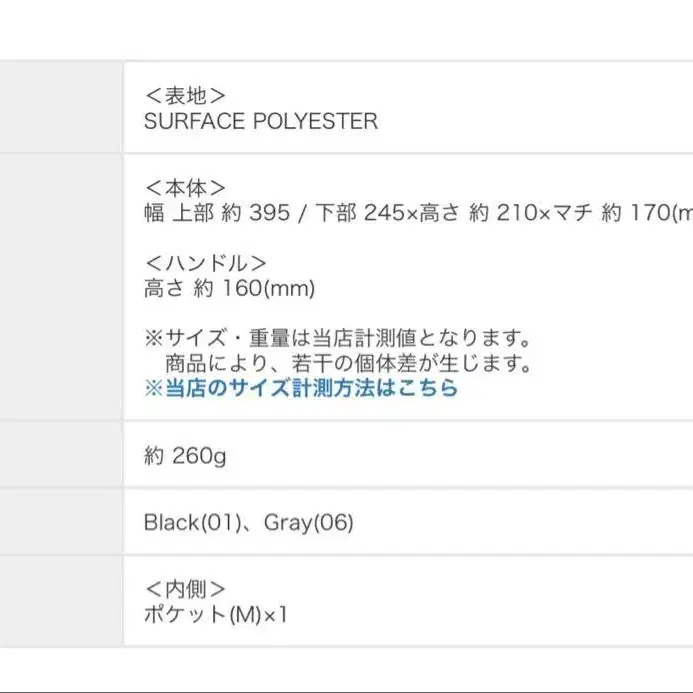
Task: Open the blue 当店のサイズ計測方法はこちら link
Action: pyautogui.click(x=301, y=388)
